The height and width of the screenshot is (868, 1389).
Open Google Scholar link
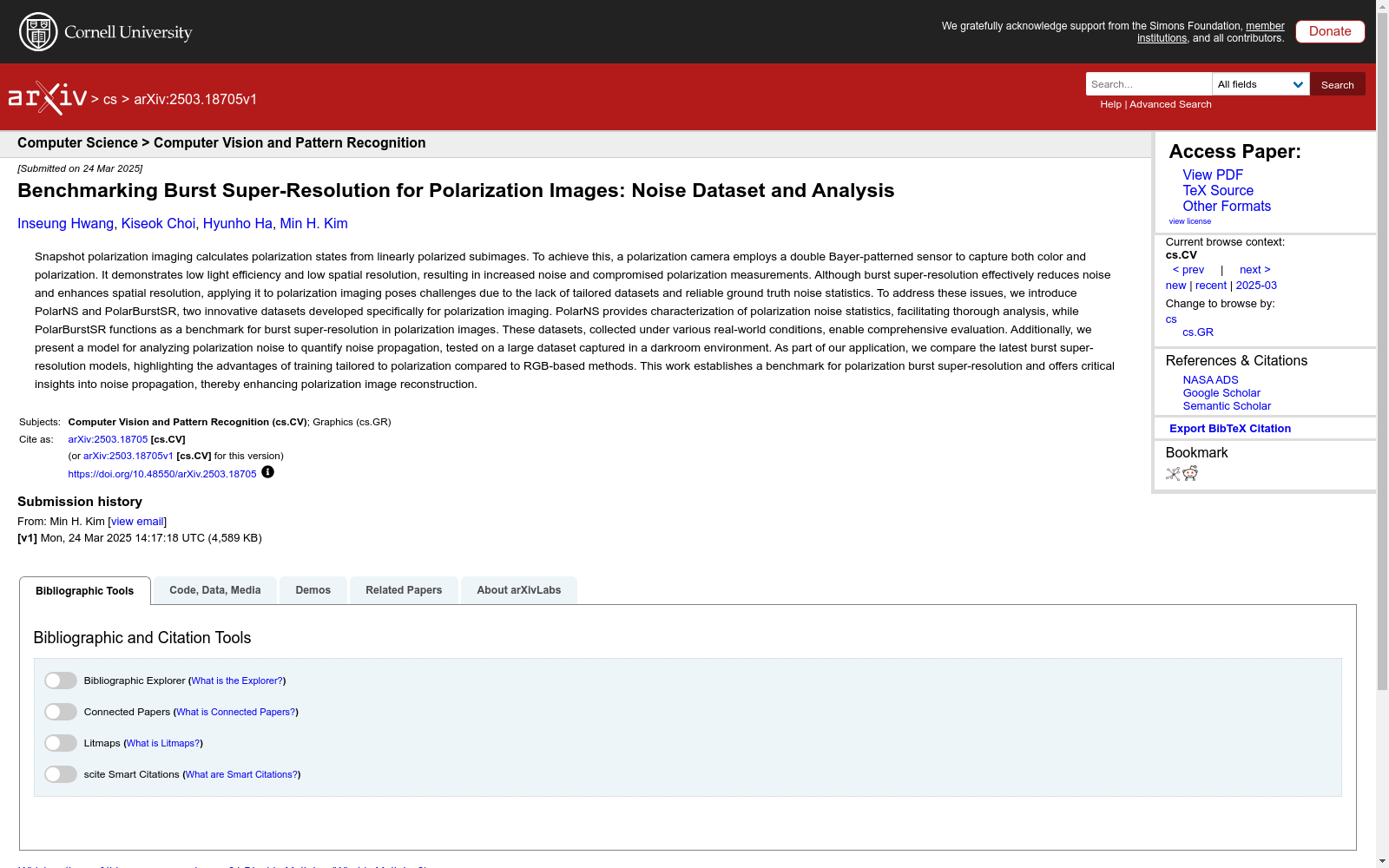(1221, 393)
